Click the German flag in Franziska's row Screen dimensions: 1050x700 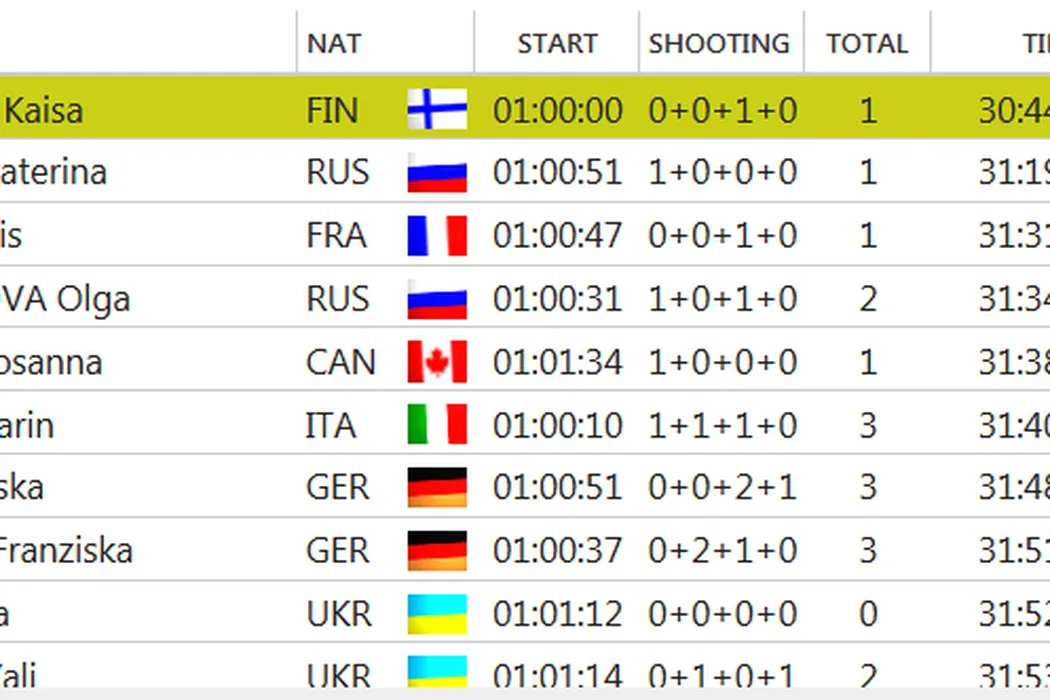coord(437,550)
